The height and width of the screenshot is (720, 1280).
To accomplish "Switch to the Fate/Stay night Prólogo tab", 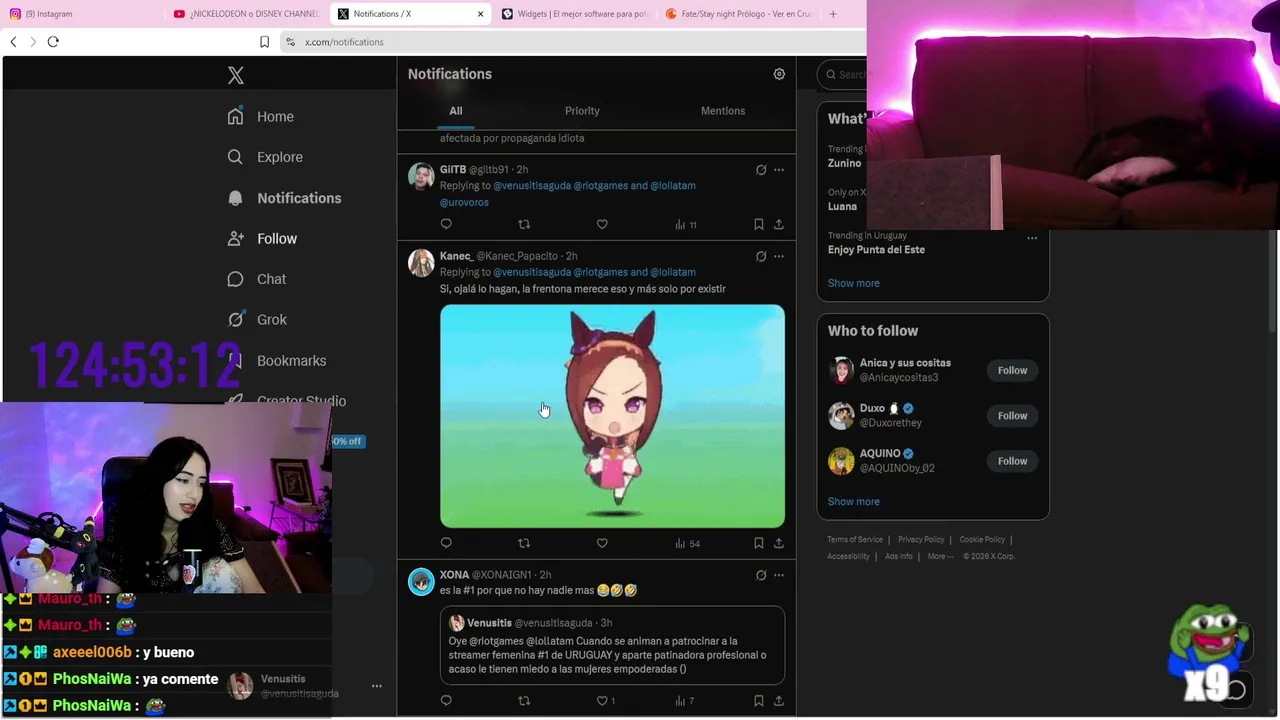I will 738,14.
